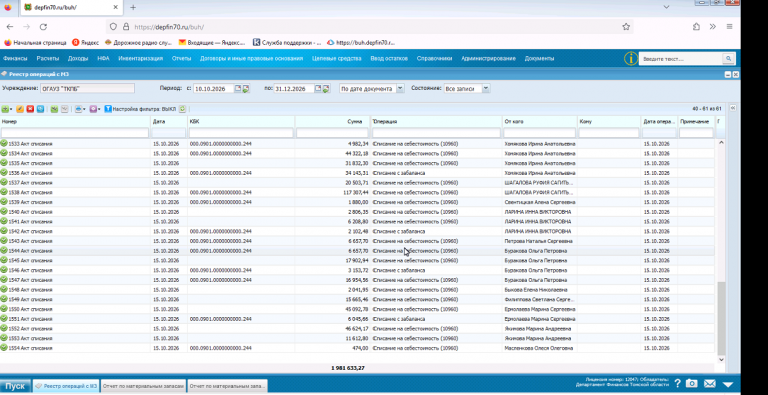Click the green add record icon
The height and width of the screenshot is (395, 768).
(5, 109)
